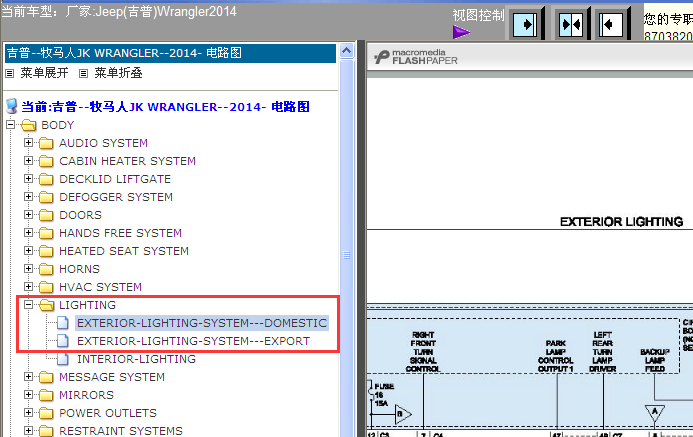Open the EXTERIOR-LIGHTING-SYSTEM---DOMESTIC diagram
Image resolution: width=693 pixels, height=437 pixels.
[x=202, y=323]
